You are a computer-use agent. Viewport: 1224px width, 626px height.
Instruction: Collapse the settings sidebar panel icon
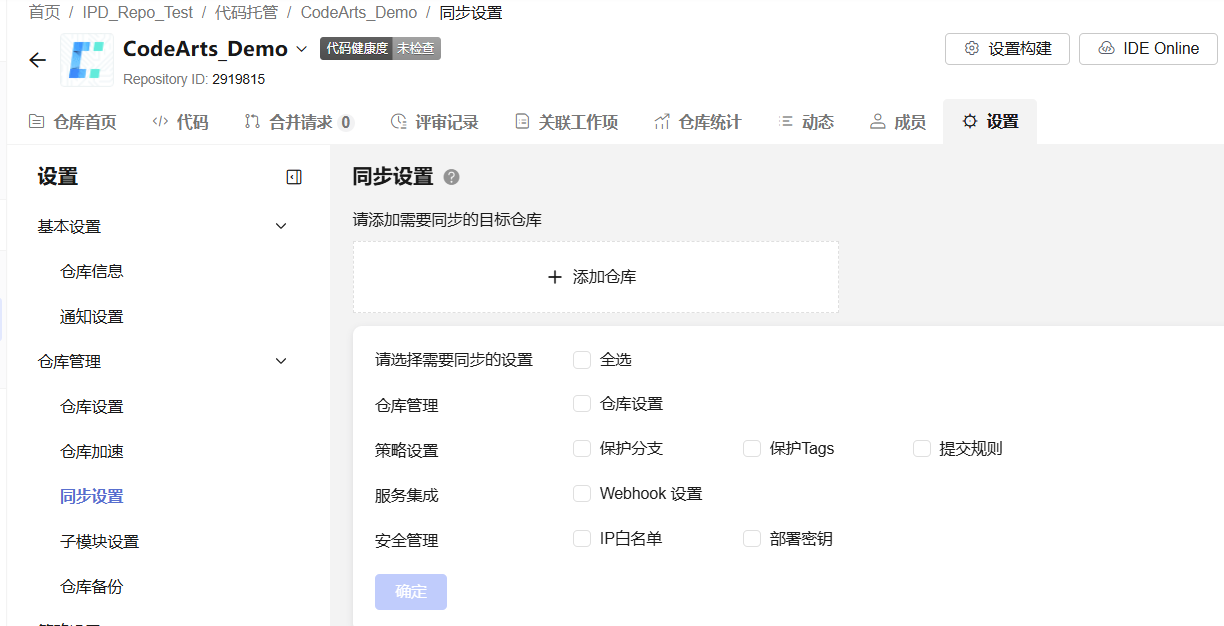click(x=294, y=177)
